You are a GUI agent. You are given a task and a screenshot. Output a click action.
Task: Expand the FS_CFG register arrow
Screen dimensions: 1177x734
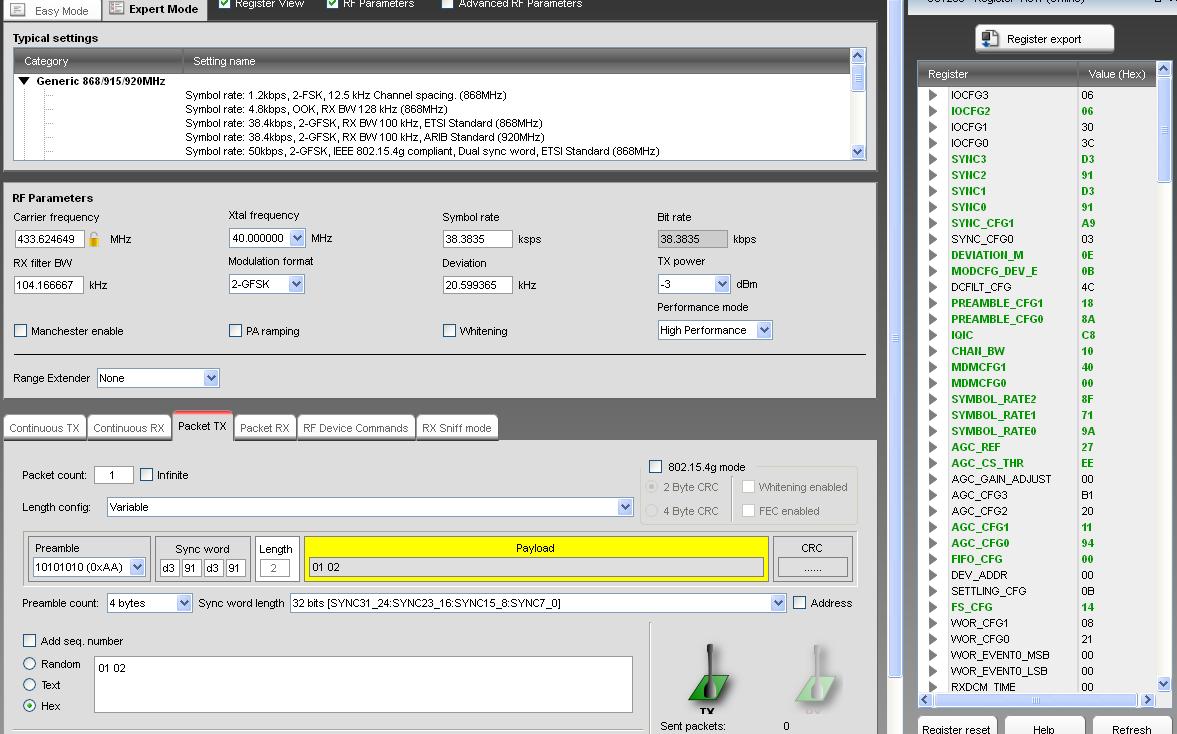pos(932,607)
